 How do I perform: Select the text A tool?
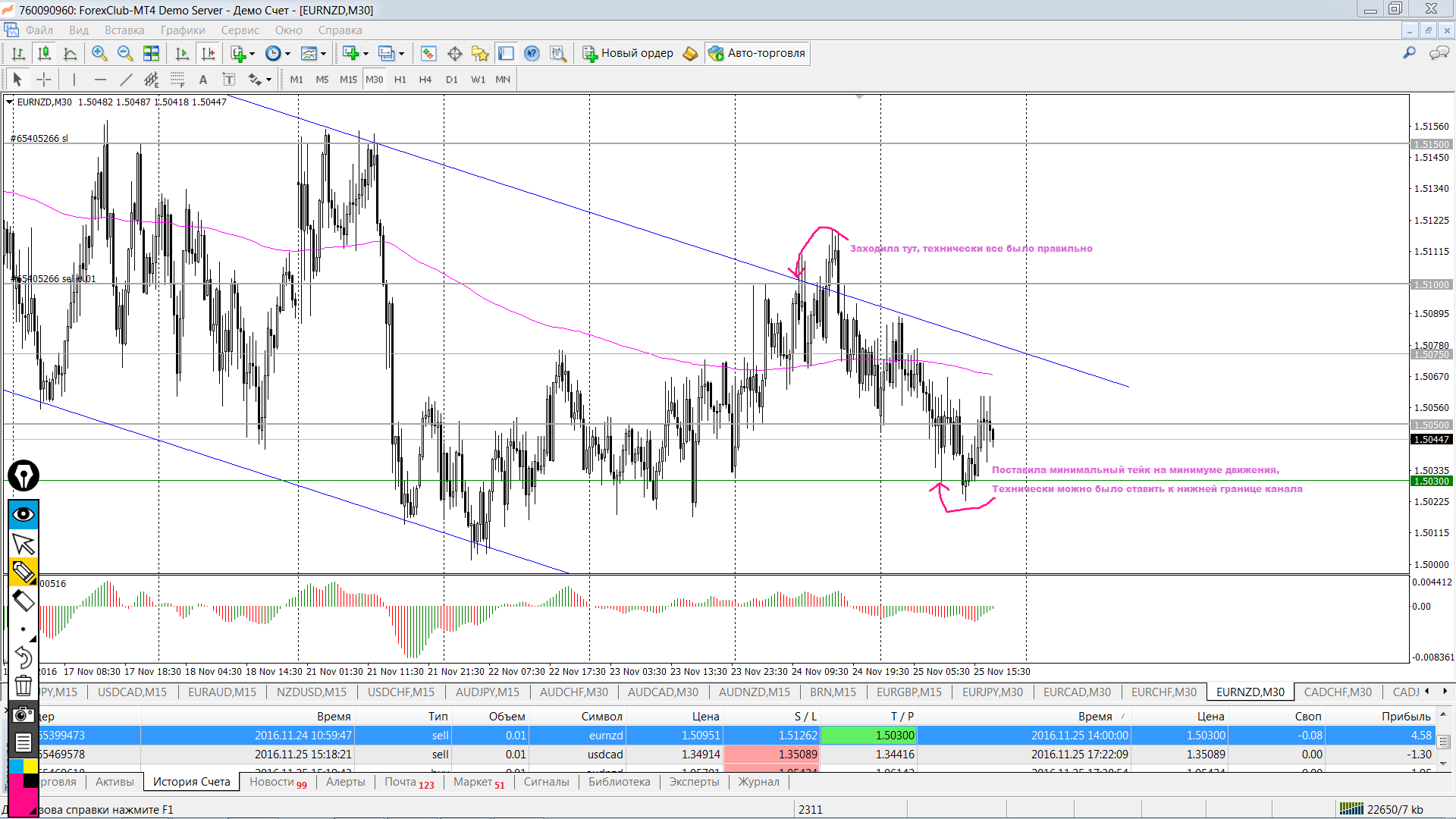202,79
